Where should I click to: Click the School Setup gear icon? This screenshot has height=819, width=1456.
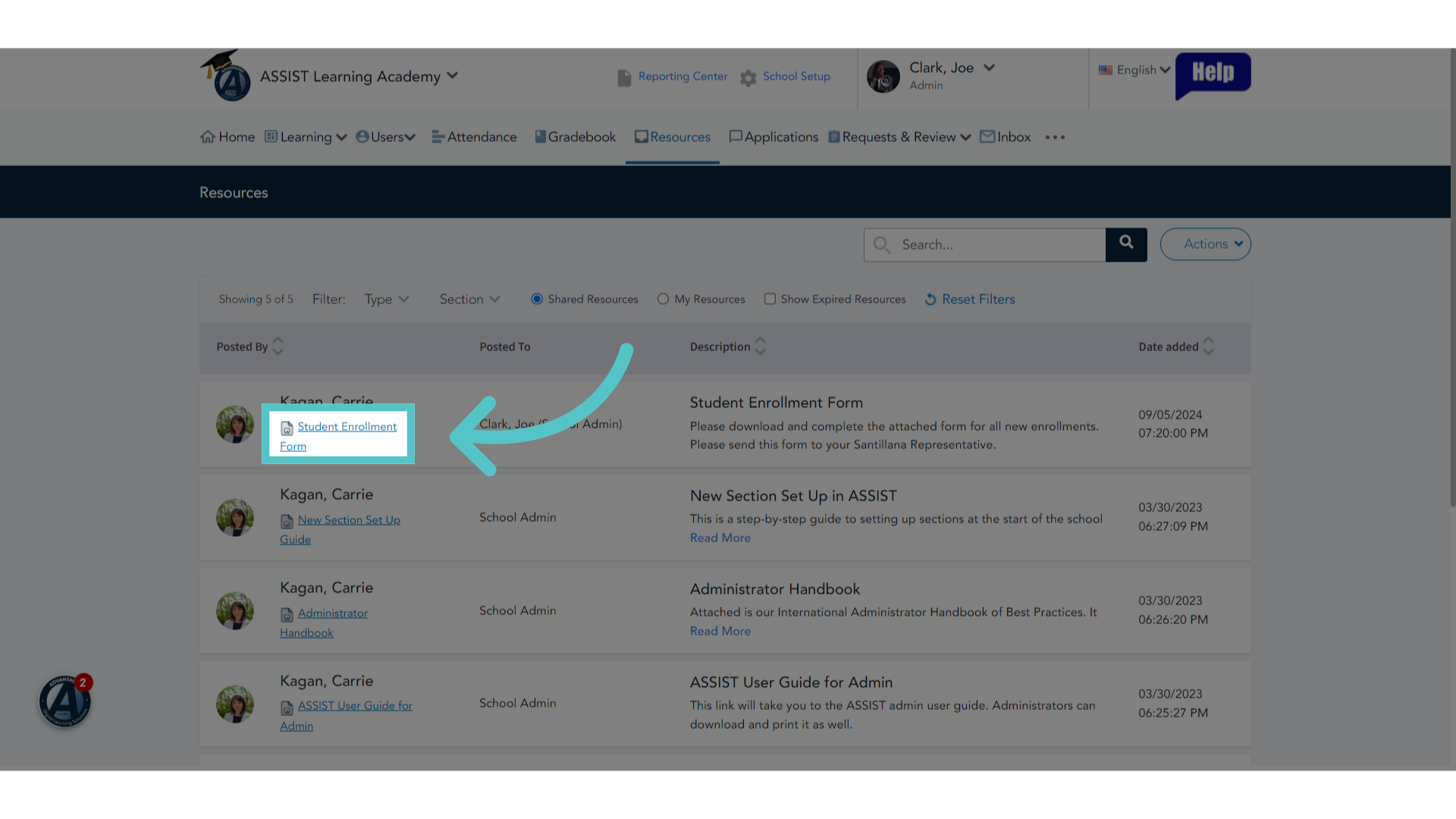(748, 77)
